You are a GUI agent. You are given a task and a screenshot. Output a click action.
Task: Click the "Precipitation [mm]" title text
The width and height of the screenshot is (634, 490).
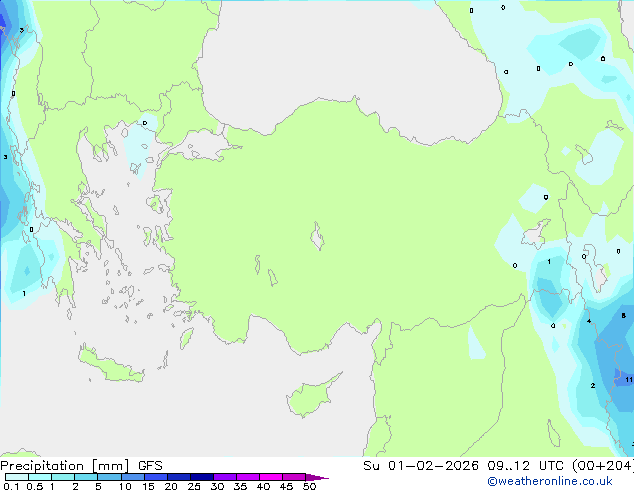tap(64, 466)
